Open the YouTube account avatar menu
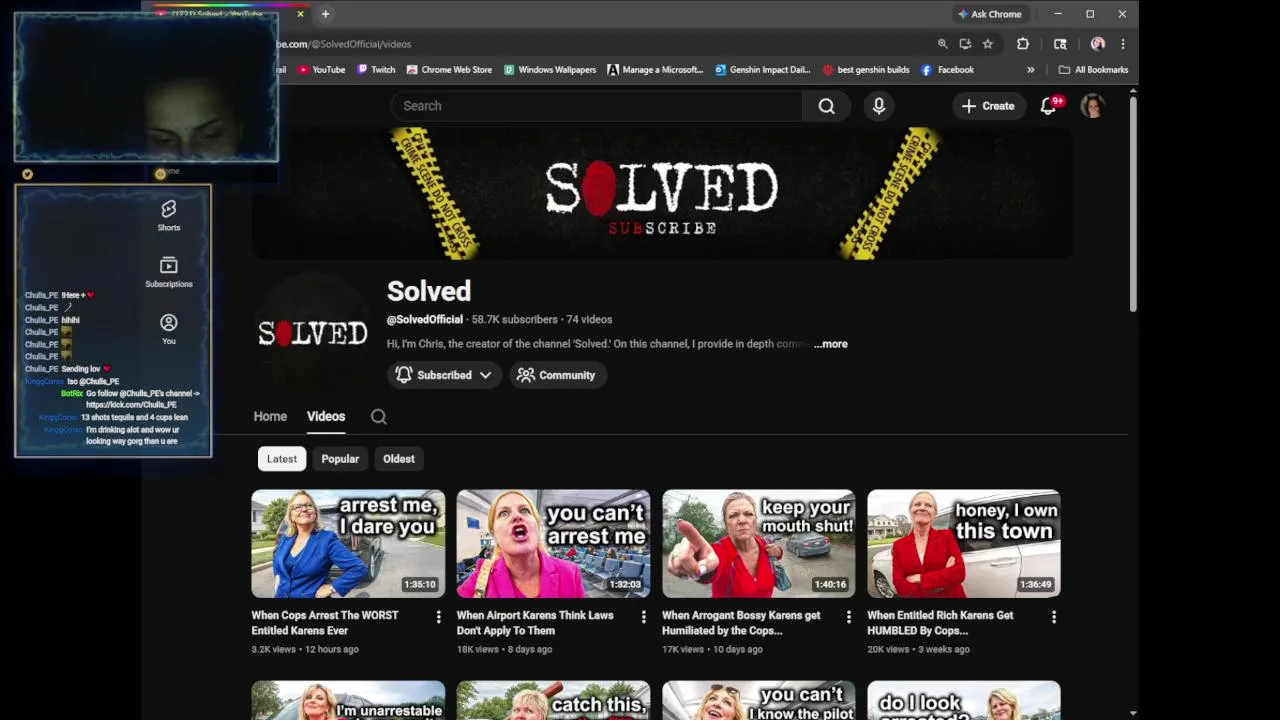This screenshot has height=720, width=1280. coord(1092,105)
